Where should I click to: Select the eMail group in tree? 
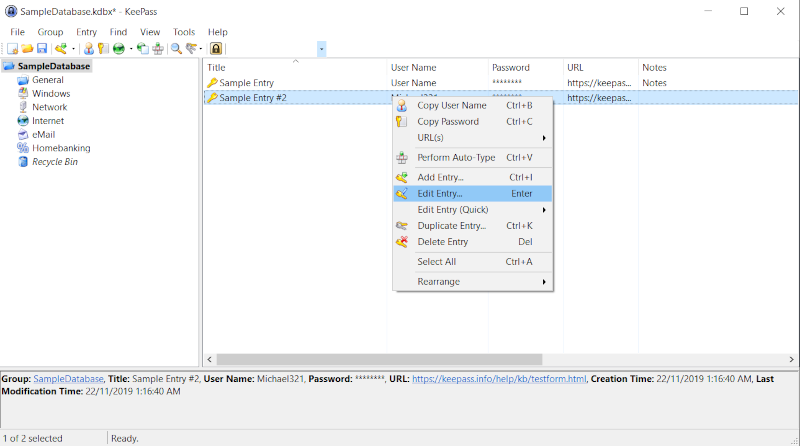point(43,135)
